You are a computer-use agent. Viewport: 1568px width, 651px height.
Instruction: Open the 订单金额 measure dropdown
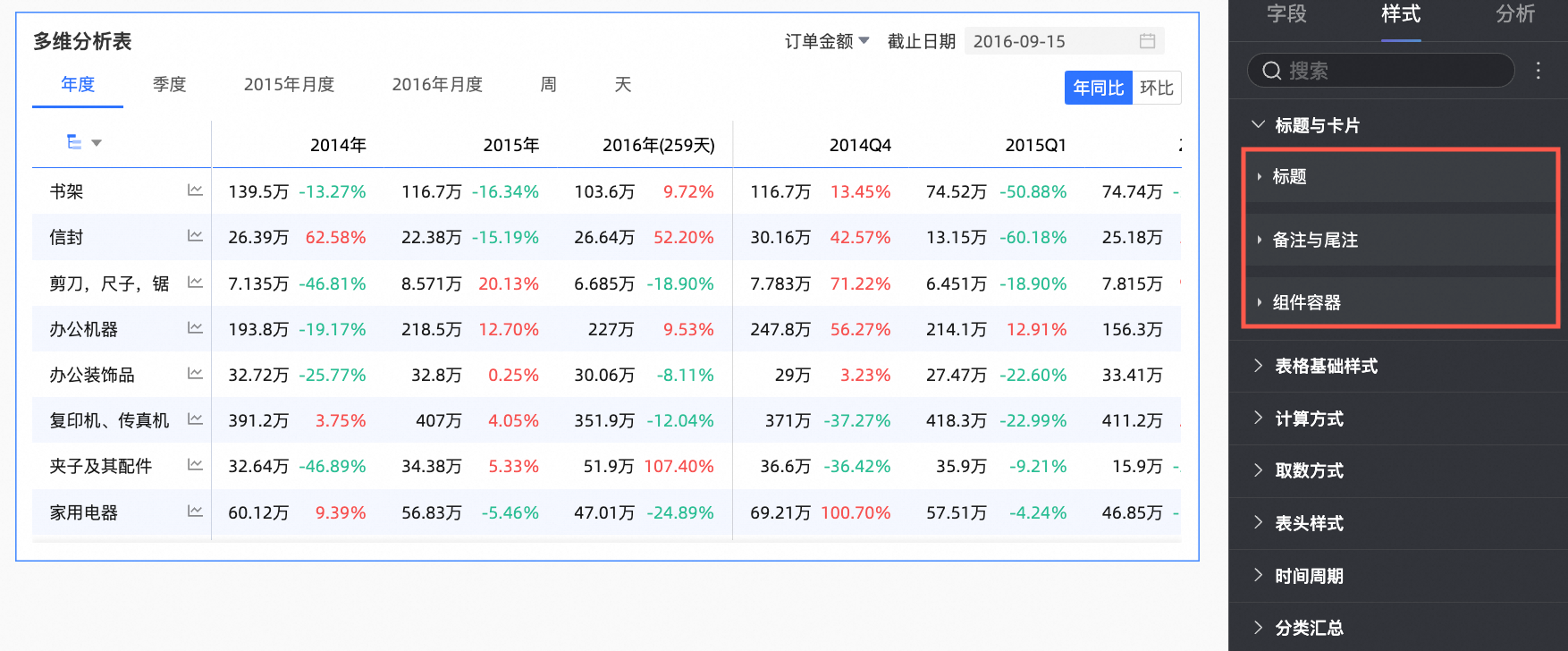point(827,41)
